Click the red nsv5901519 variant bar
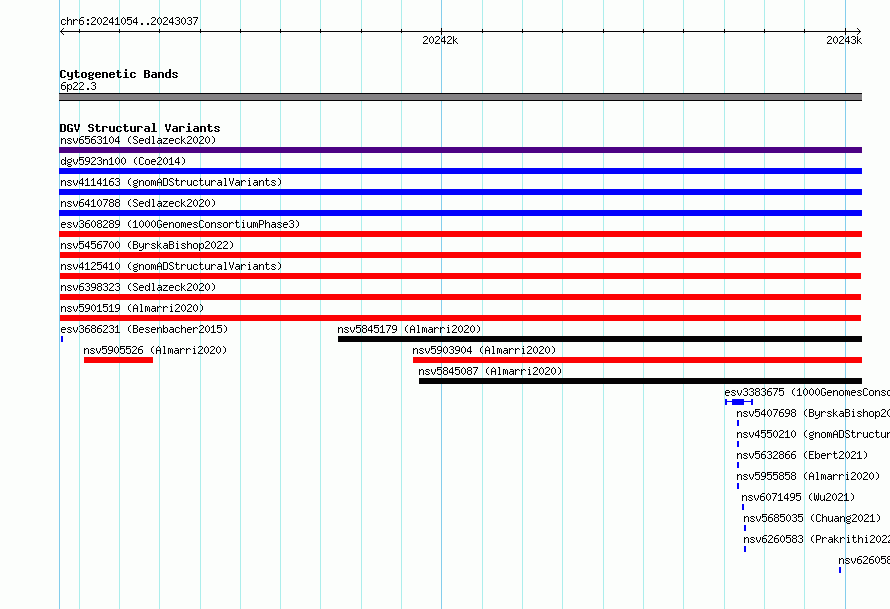The width and height of the screenshot is (890, 609). (x=460, y=318)
